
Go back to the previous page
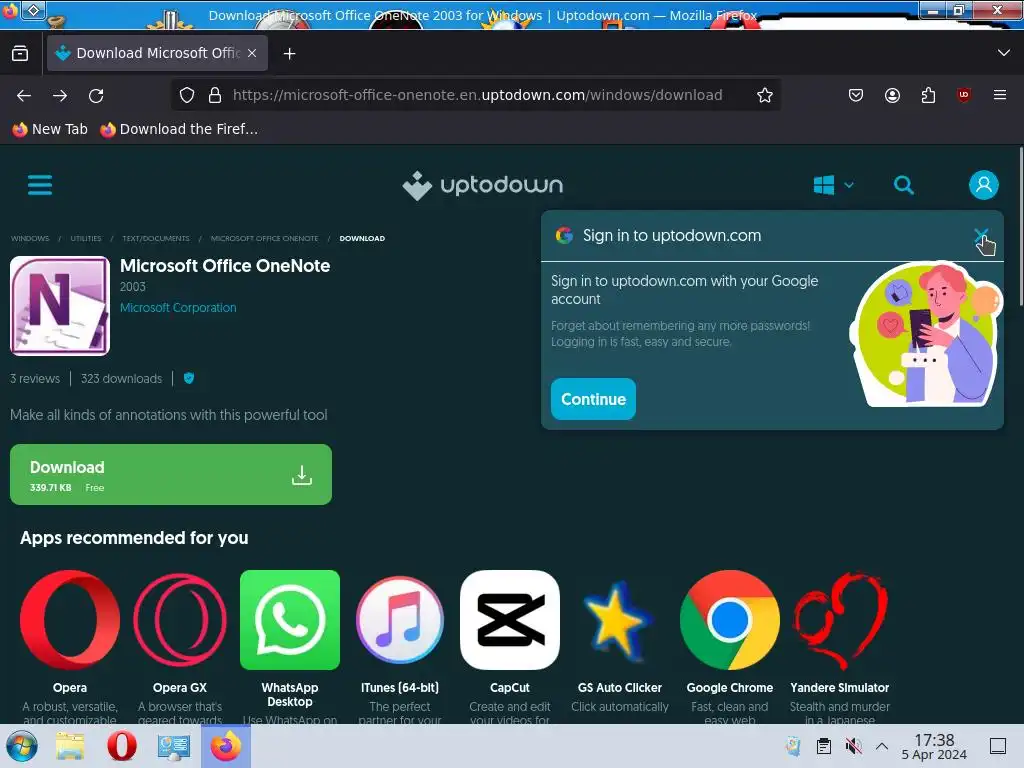24,95
